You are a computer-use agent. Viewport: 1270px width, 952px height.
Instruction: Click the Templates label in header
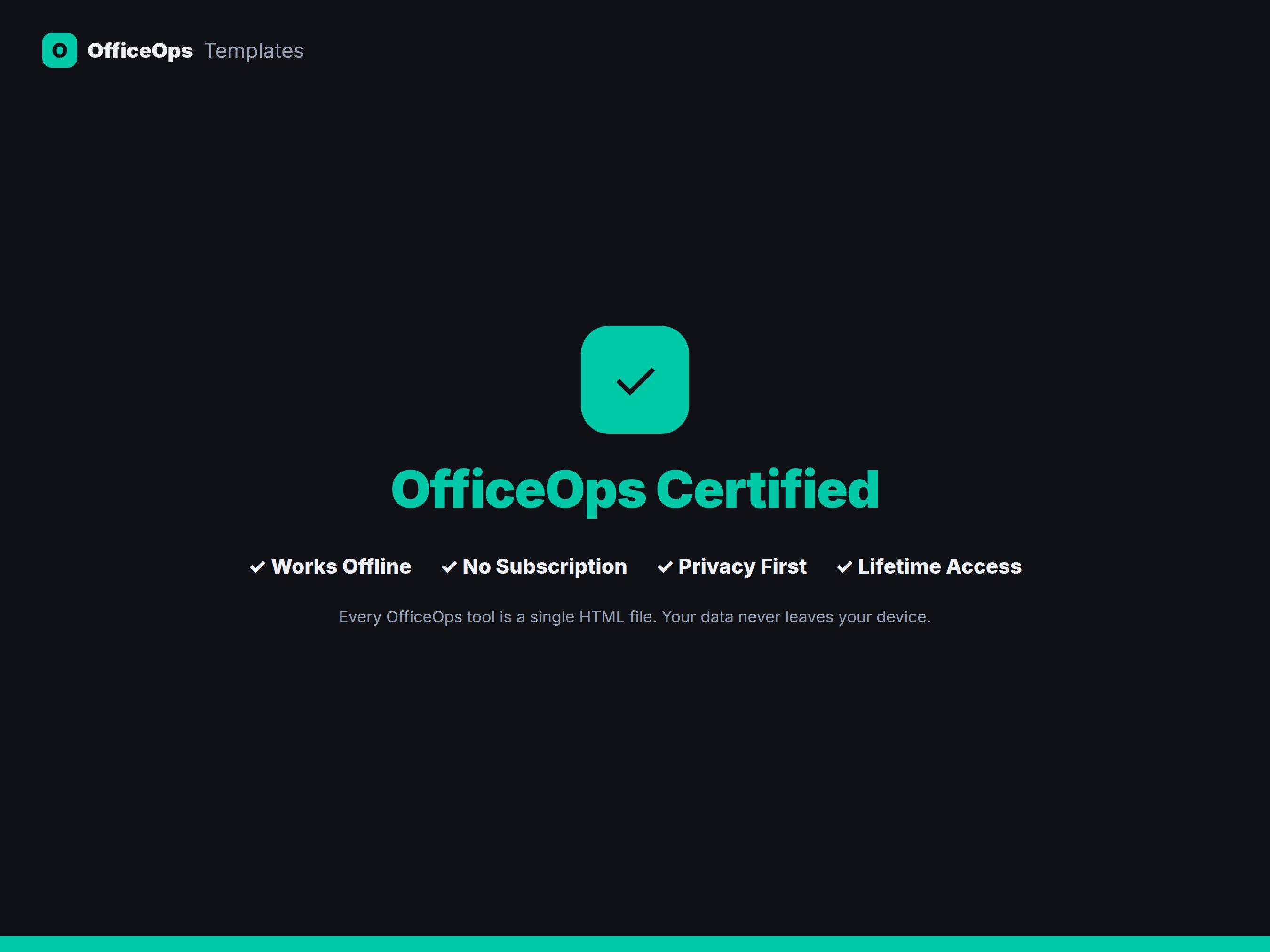tap(254, 50)
